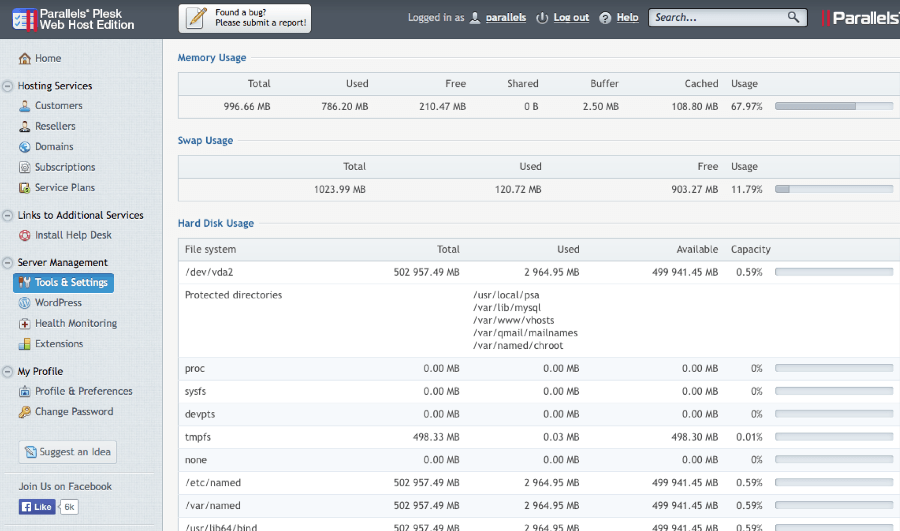
Task: Click the Memory Usage heading
Action: [212, 57]
